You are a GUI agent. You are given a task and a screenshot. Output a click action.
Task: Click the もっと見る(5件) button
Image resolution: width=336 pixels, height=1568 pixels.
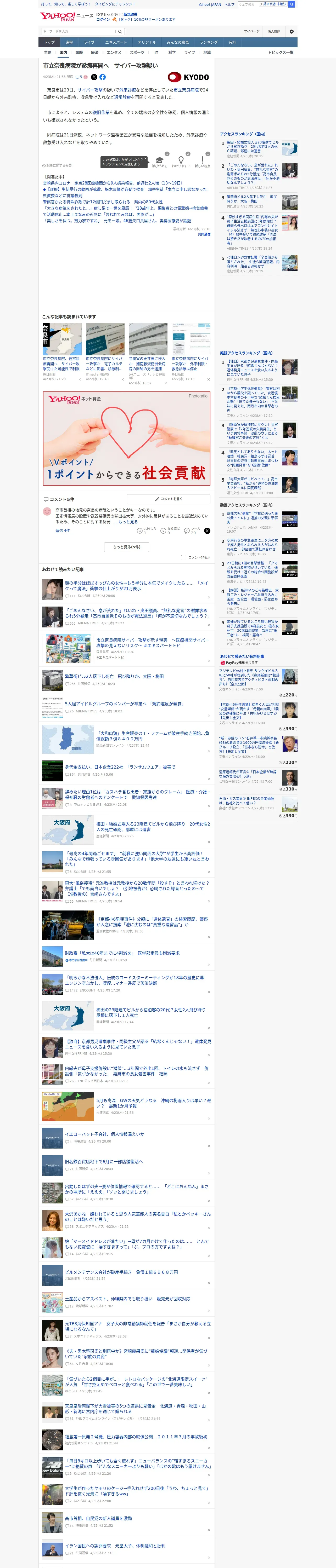click(126, 547)
